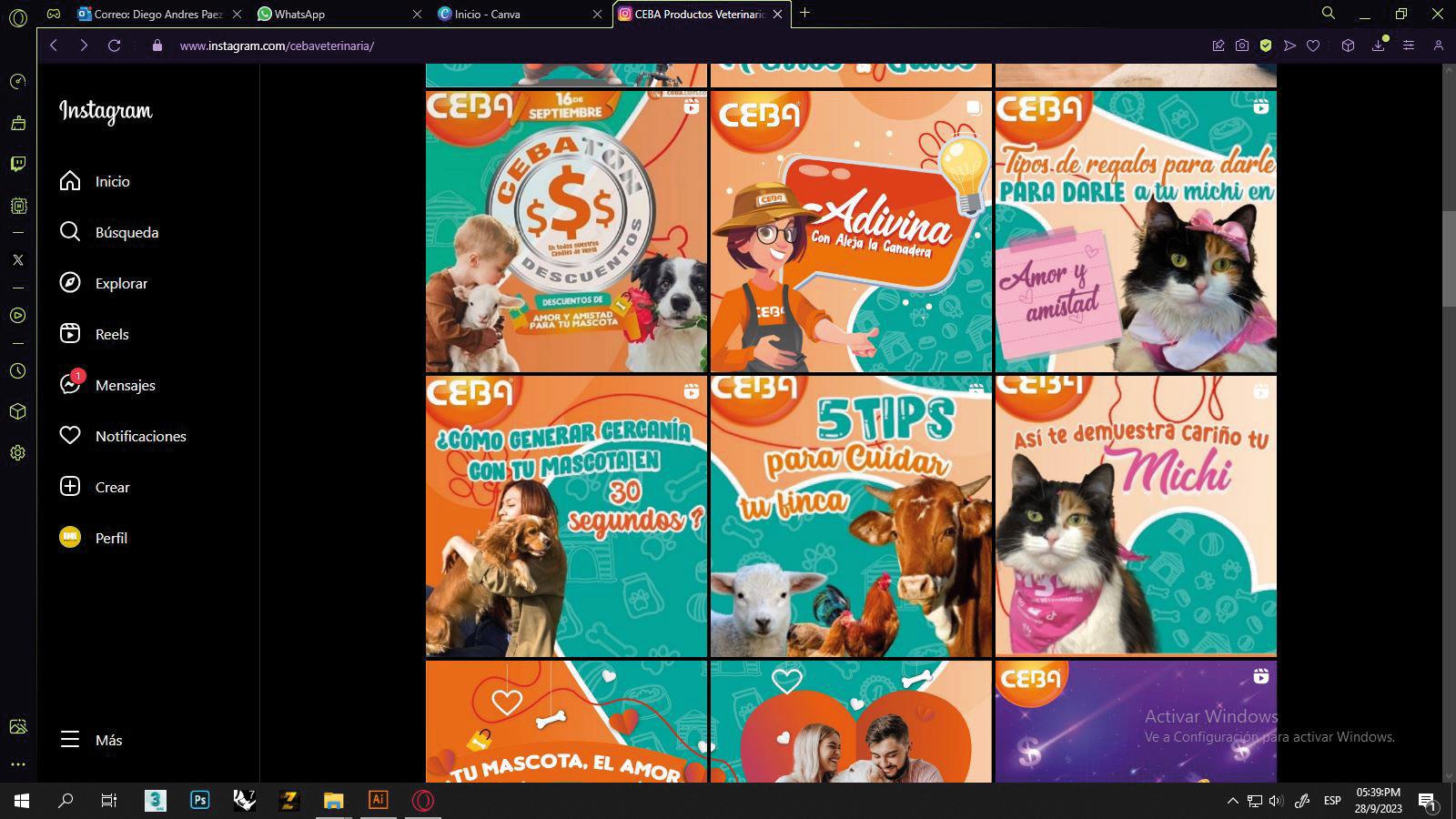1456x819 pixels.
Task: Open the three-dots sidebar setup menu
Action: (x=17, y=764)
